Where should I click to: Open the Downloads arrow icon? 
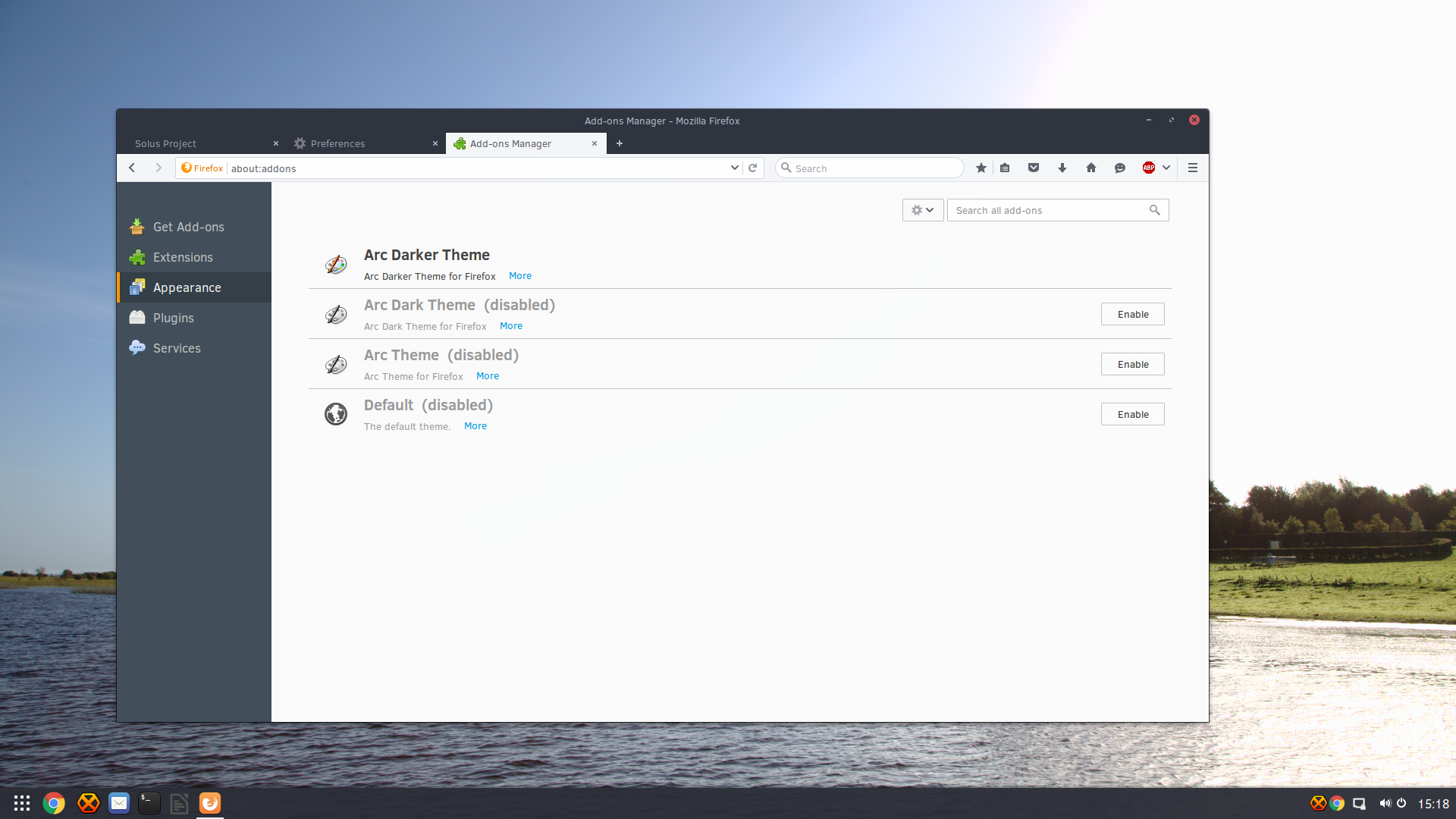click(x=1062, y=168)
